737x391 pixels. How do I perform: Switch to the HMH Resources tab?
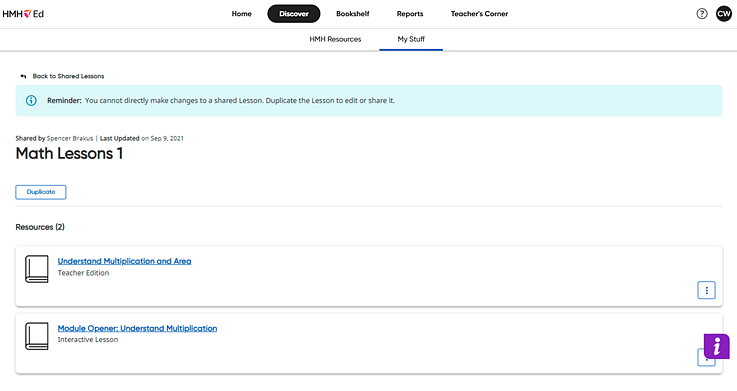click(x=335, y=39)
